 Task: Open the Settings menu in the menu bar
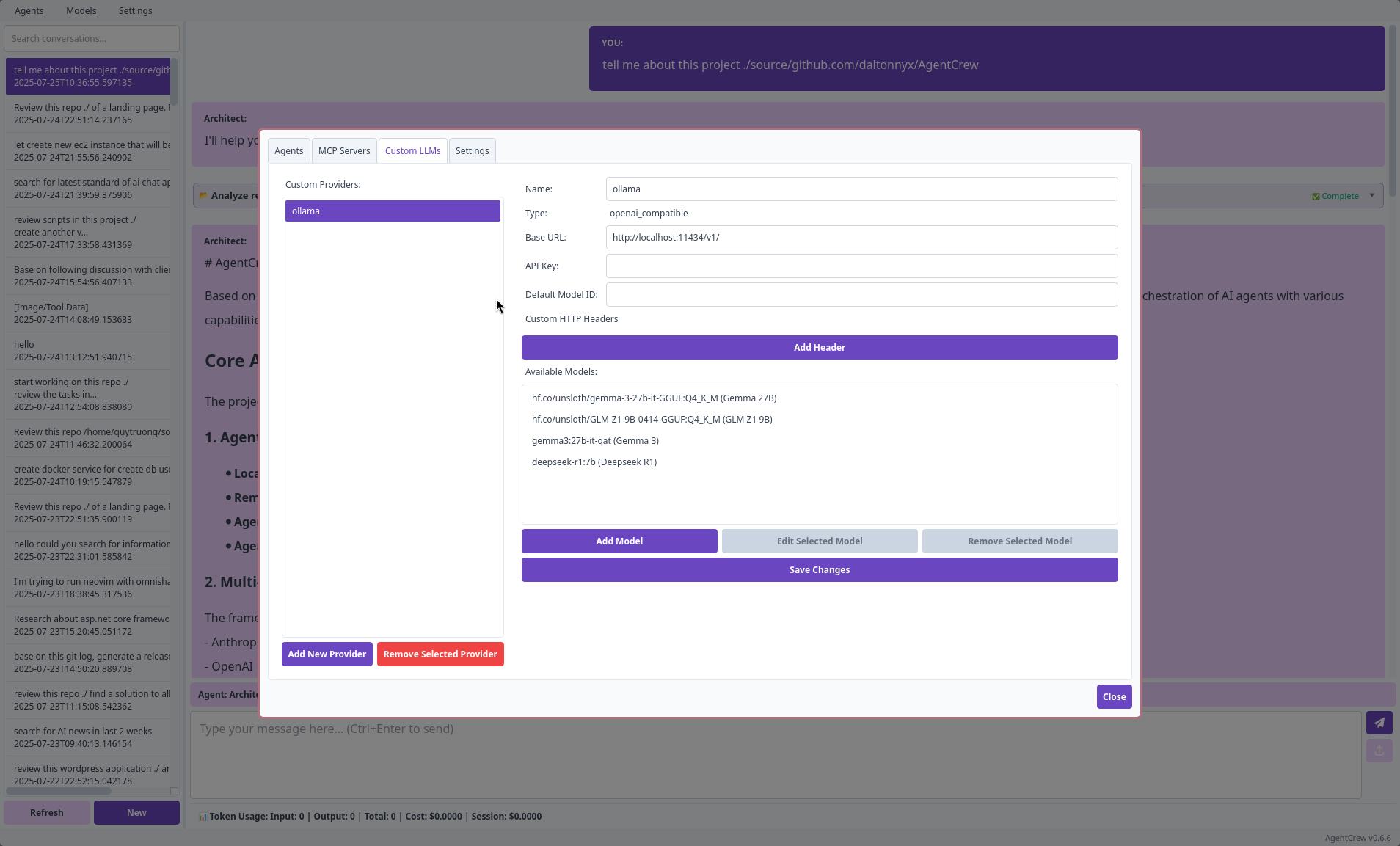click(x=136, y=11)
